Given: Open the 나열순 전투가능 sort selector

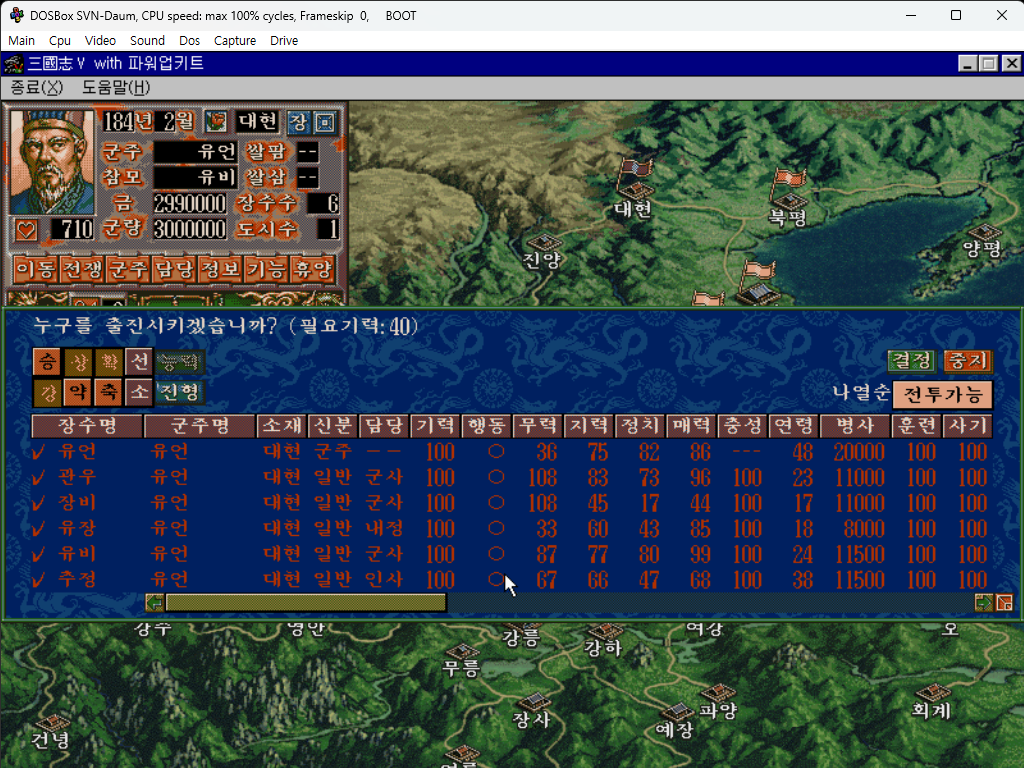Looking at the screenshot, I should [942, 394].
